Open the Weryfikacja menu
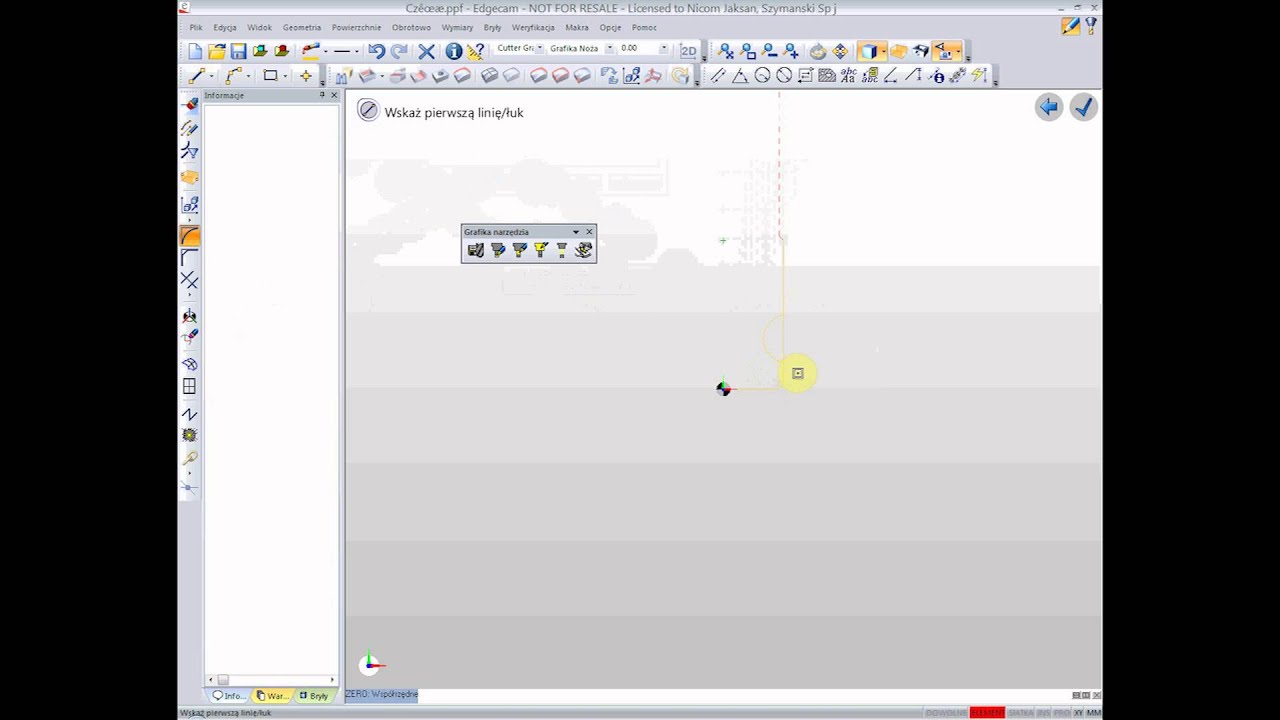The height and width of the screenshot is (720, 1280). pos(533,28)
